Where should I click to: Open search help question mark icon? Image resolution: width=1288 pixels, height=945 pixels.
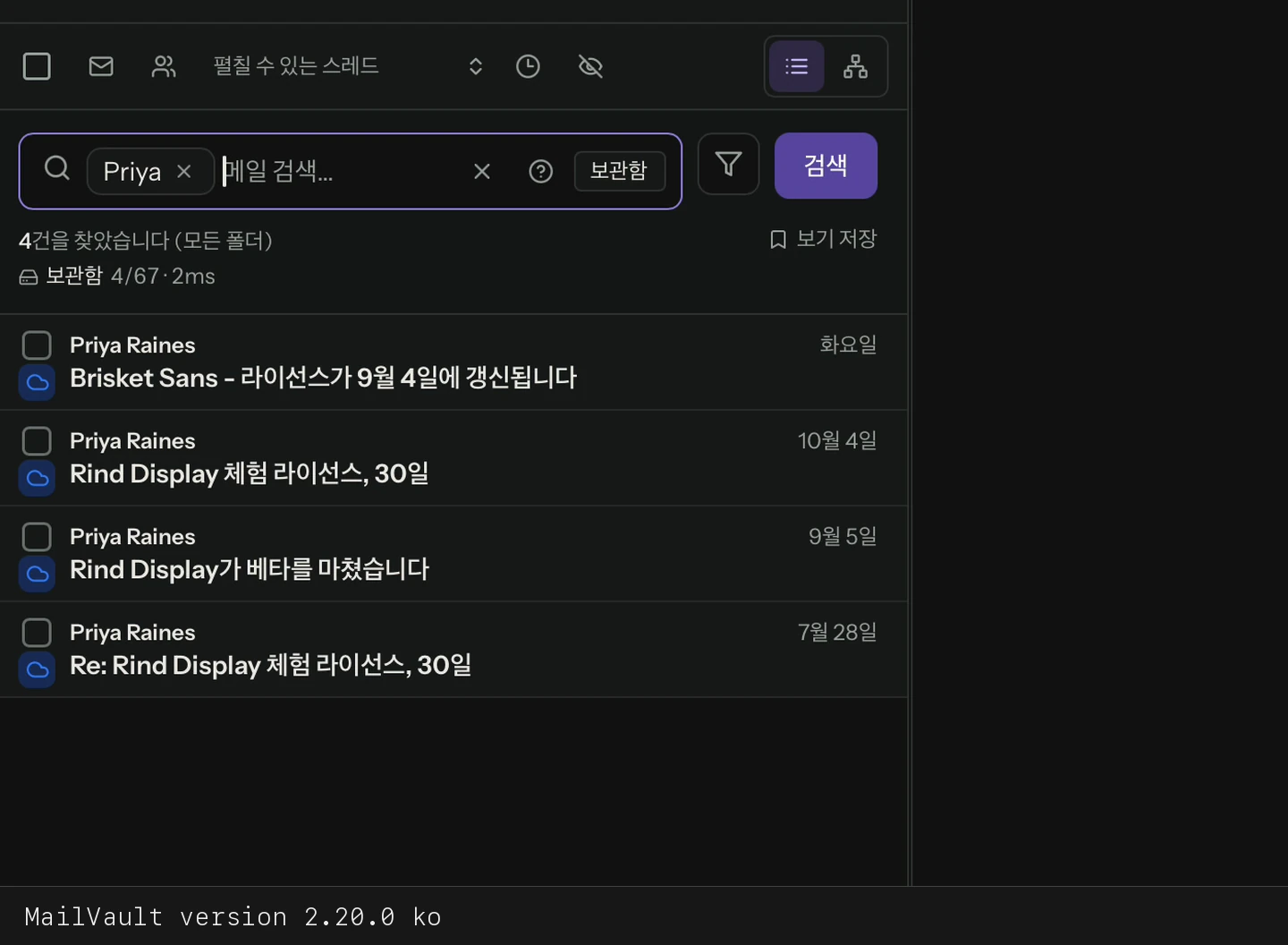point(541,171)
